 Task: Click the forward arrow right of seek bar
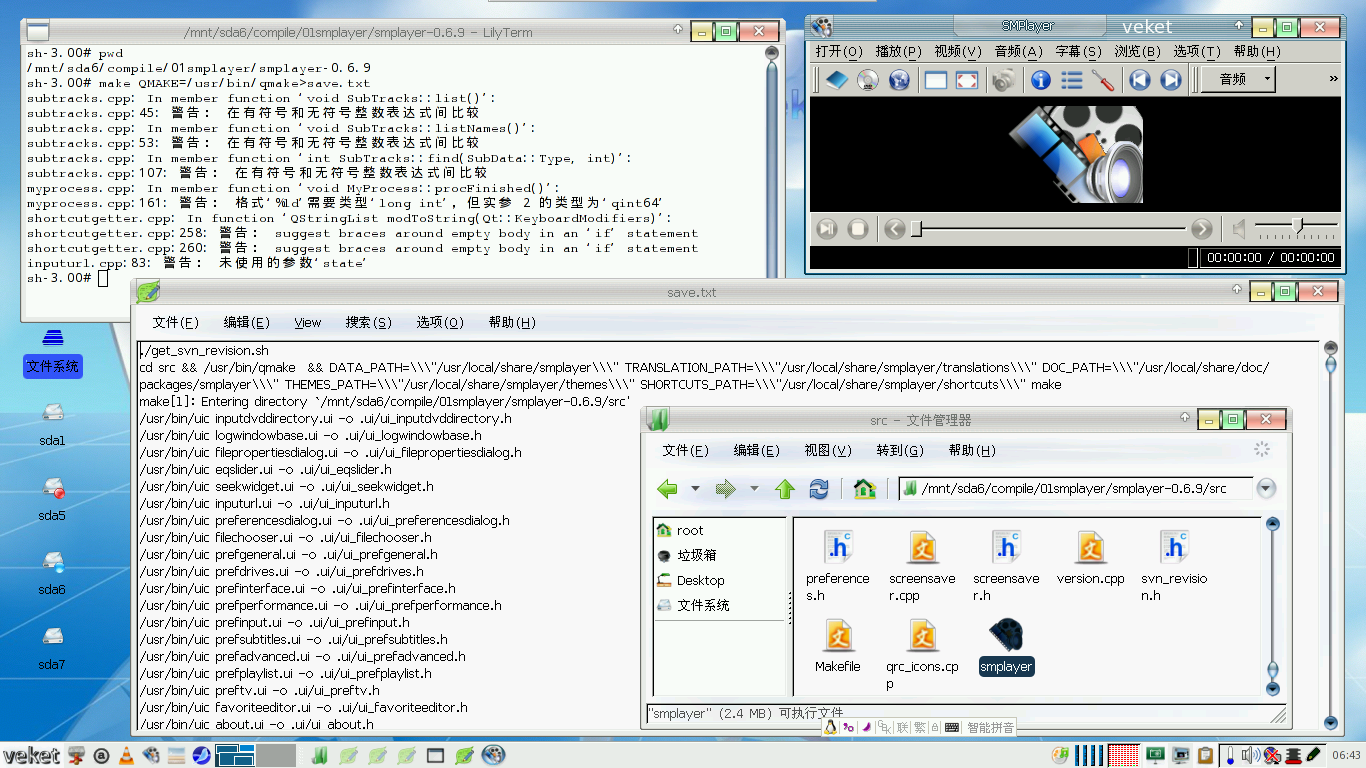coord(1202,229)
